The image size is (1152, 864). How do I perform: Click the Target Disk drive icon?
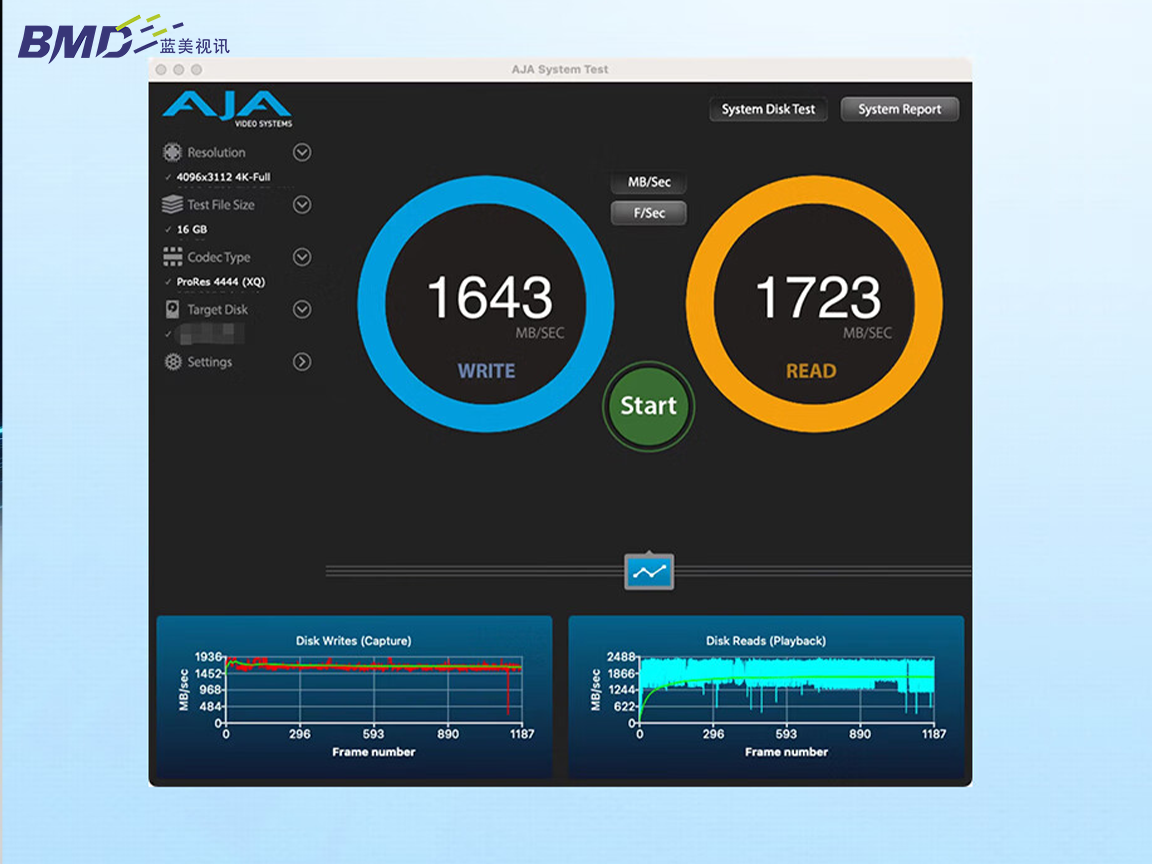coord(172,310)
